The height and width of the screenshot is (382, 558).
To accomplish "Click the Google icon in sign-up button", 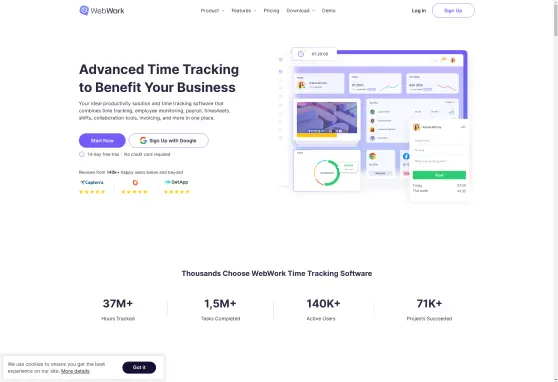I will coord(143,141).
